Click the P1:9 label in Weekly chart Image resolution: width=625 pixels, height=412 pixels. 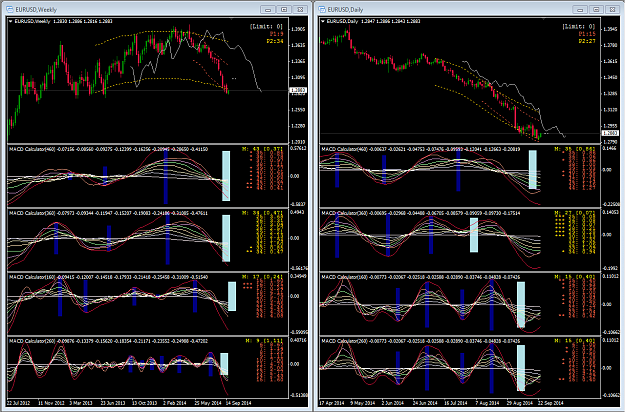[x=276, y=34]
